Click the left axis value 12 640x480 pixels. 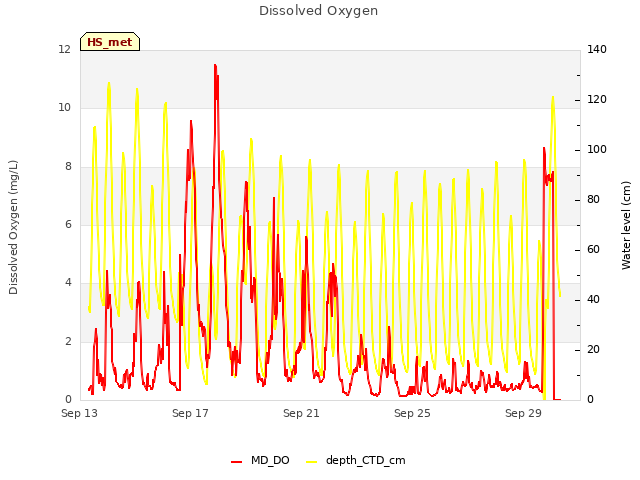(x=64, y=50)
